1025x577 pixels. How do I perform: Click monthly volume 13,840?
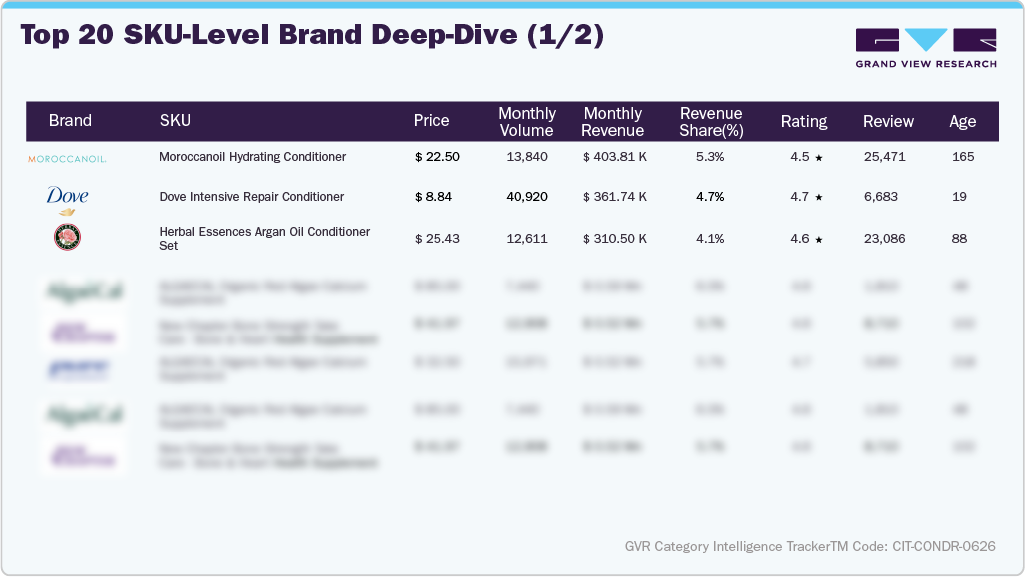[527, 157]
